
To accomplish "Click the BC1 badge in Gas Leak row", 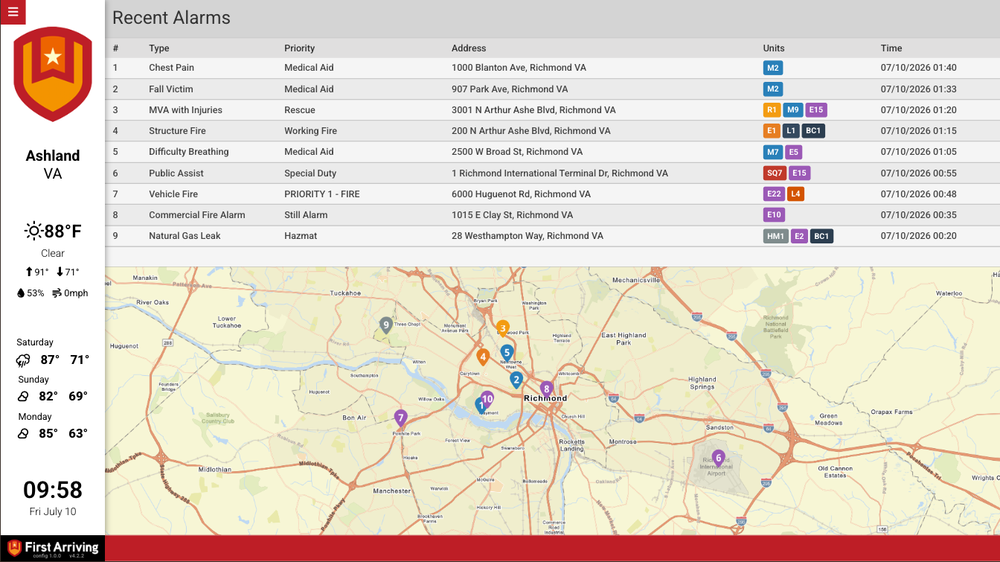I will pyautogui.click(x=821, y=236).
